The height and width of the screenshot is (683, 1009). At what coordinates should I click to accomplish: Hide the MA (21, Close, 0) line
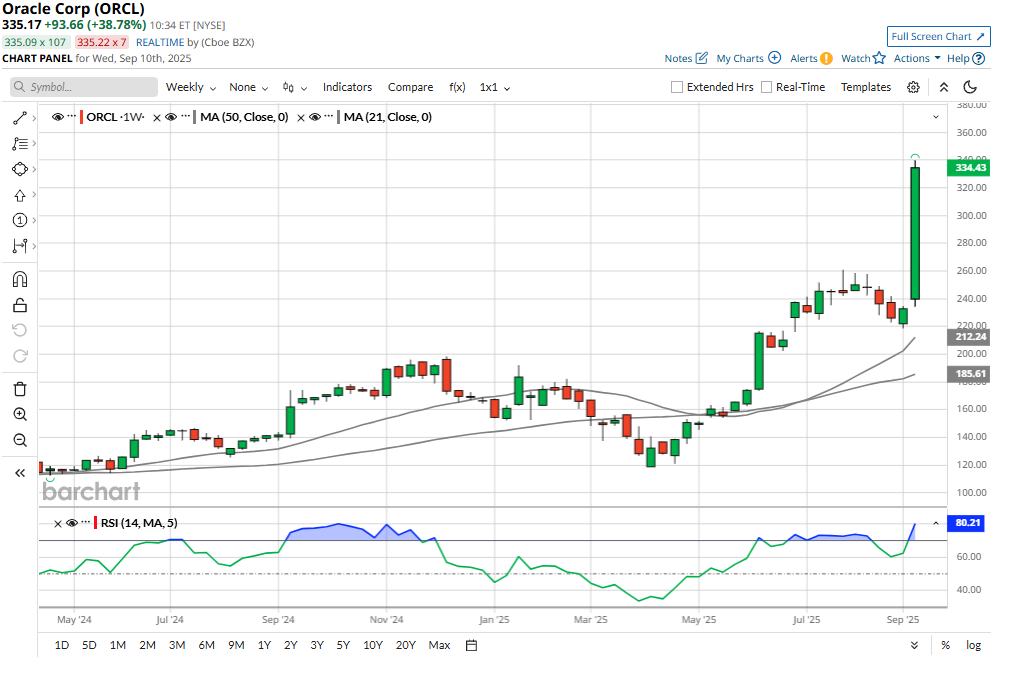coord(315,117)
